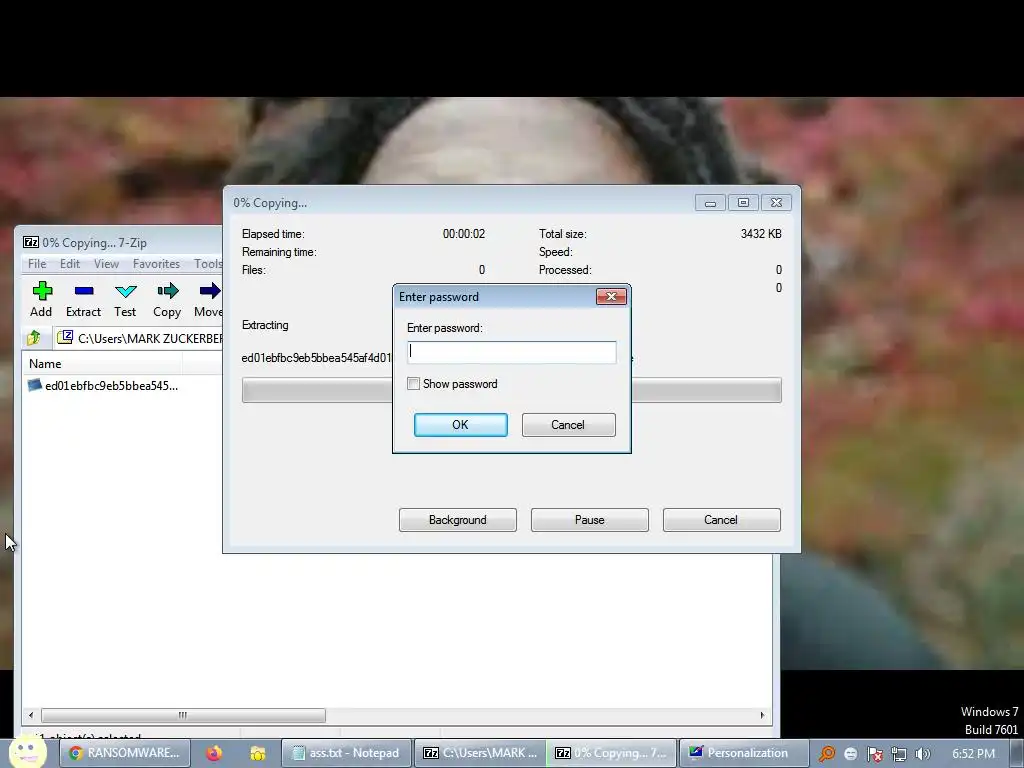Pause the copying operation

590,520
